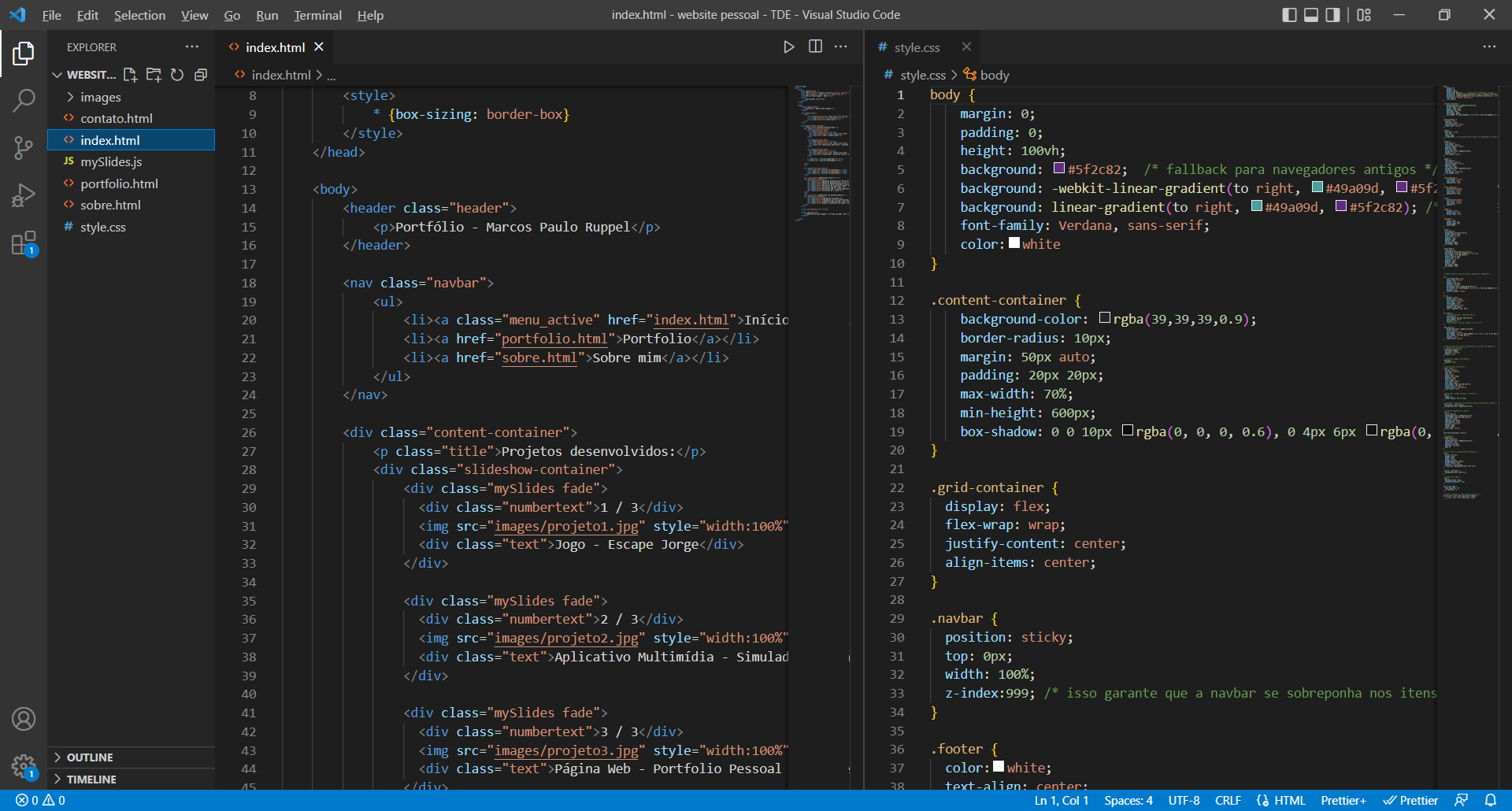Click the white color swatch in body rule

tap(1014, 243)
